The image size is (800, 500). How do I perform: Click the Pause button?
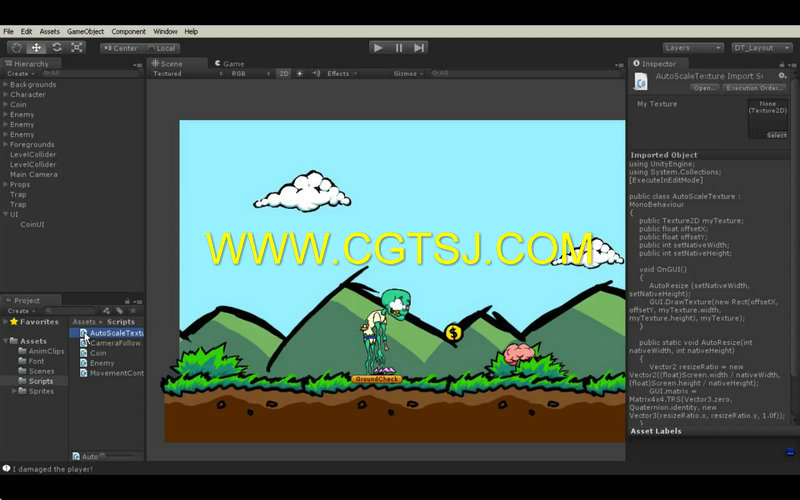398,47
